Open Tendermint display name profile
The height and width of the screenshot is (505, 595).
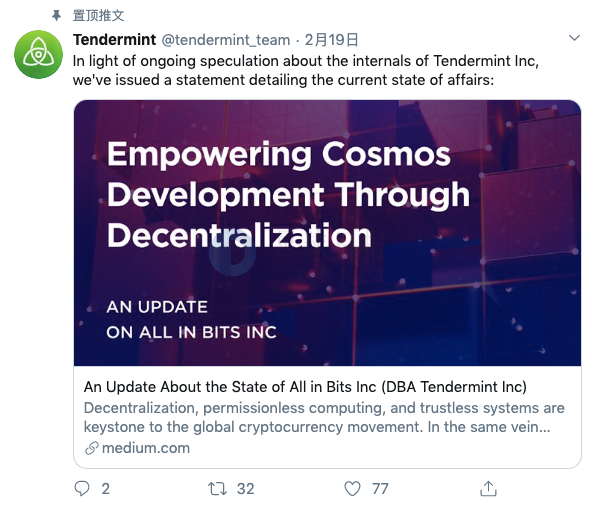(x=114, y=39)
